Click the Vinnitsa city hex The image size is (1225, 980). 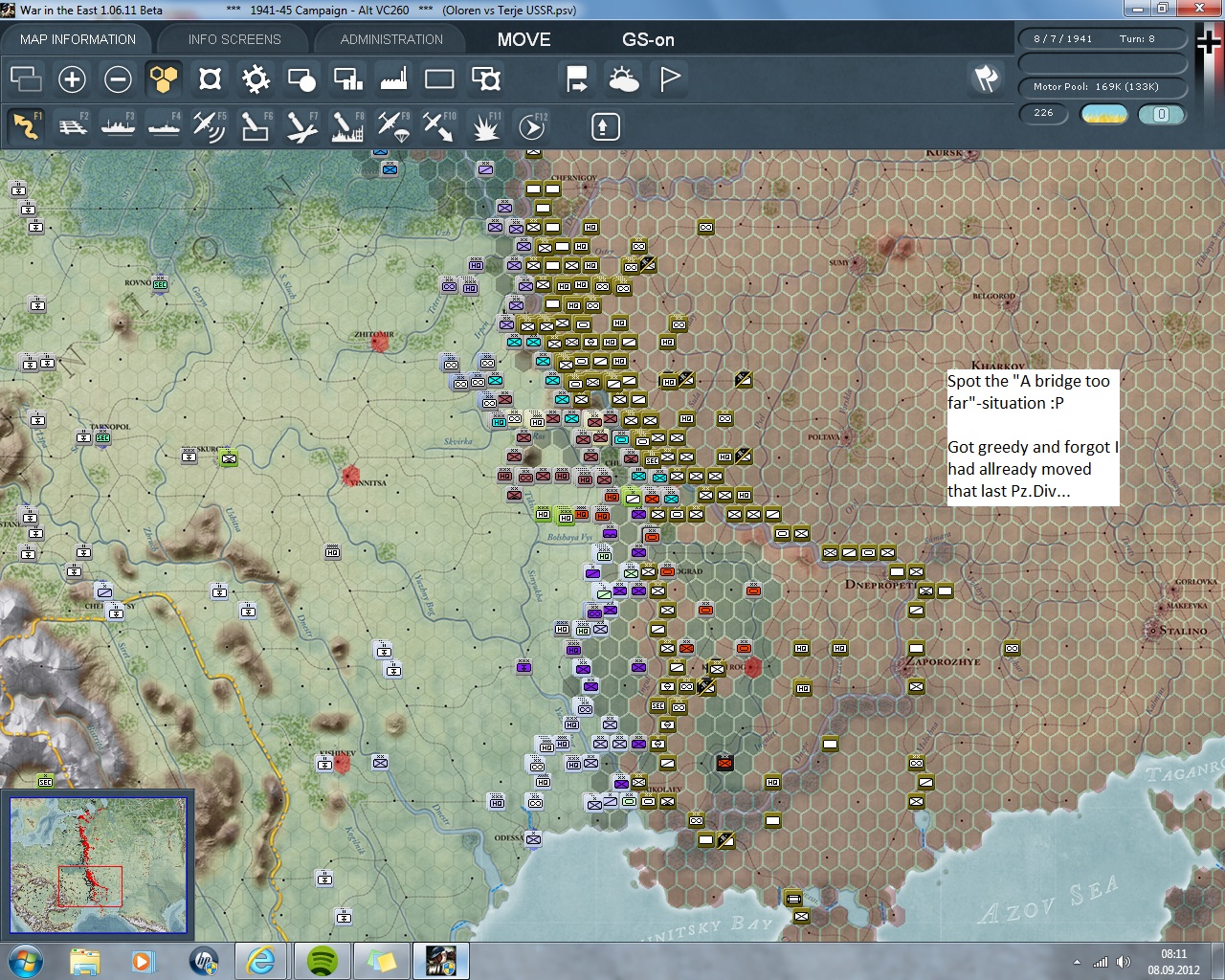point(350,476)
